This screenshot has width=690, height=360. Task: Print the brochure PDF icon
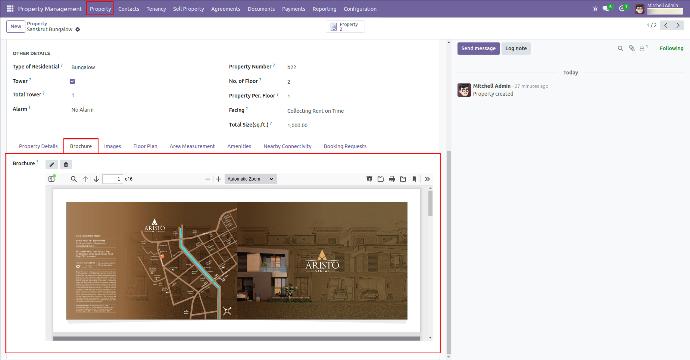tap(392, 179)
